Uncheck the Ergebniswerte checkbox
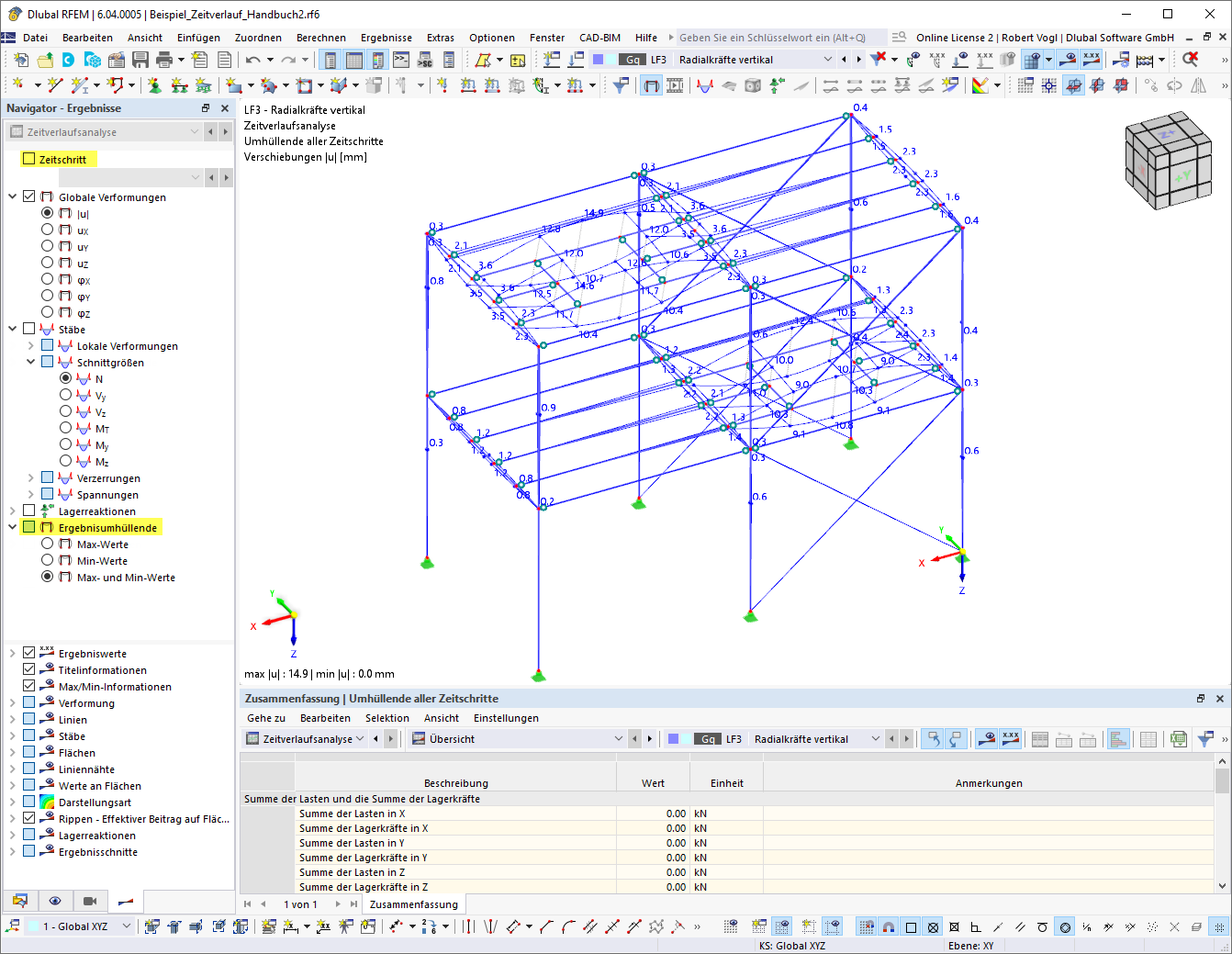Viewport: 1232px width, 954px height. [28, 653]
